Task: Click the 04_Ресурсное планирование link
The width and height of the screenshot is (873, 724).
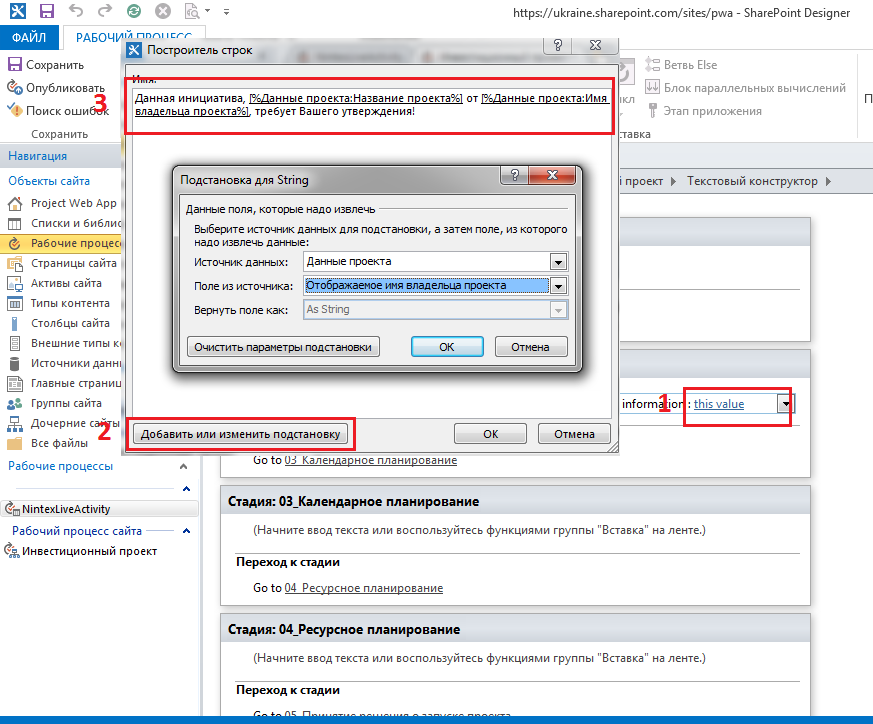Action: (364, 588)
